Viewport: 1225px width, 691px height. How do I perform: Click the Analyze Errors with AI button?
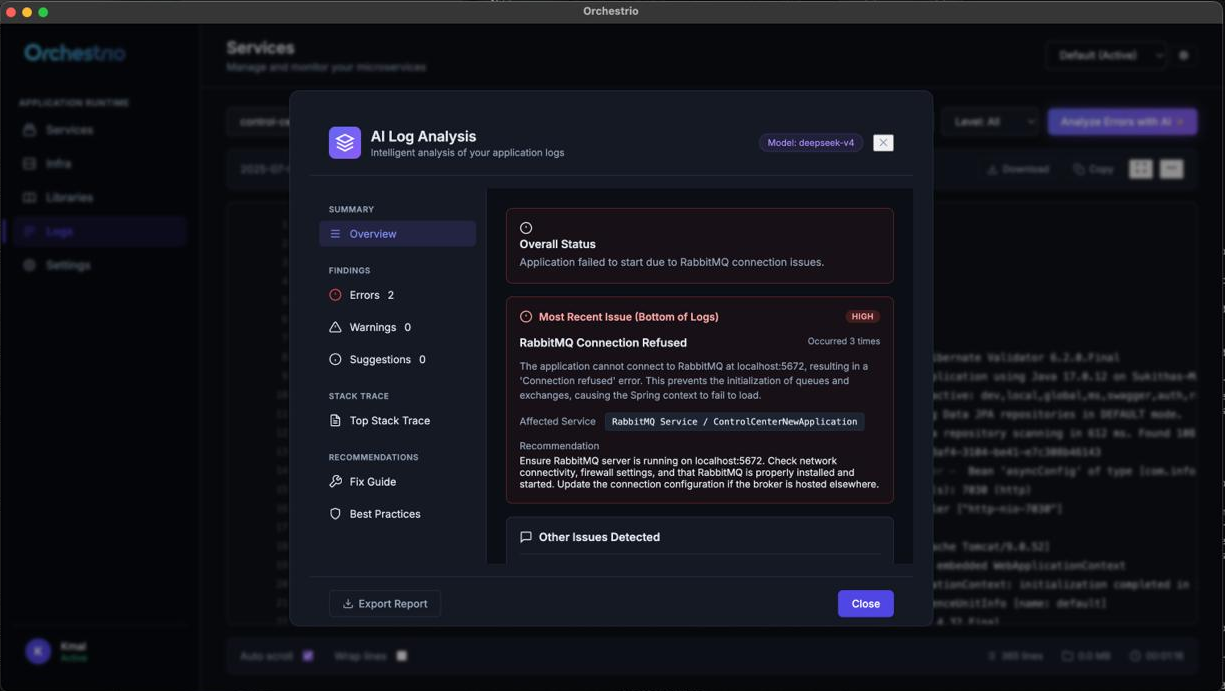pos(1122,122)
